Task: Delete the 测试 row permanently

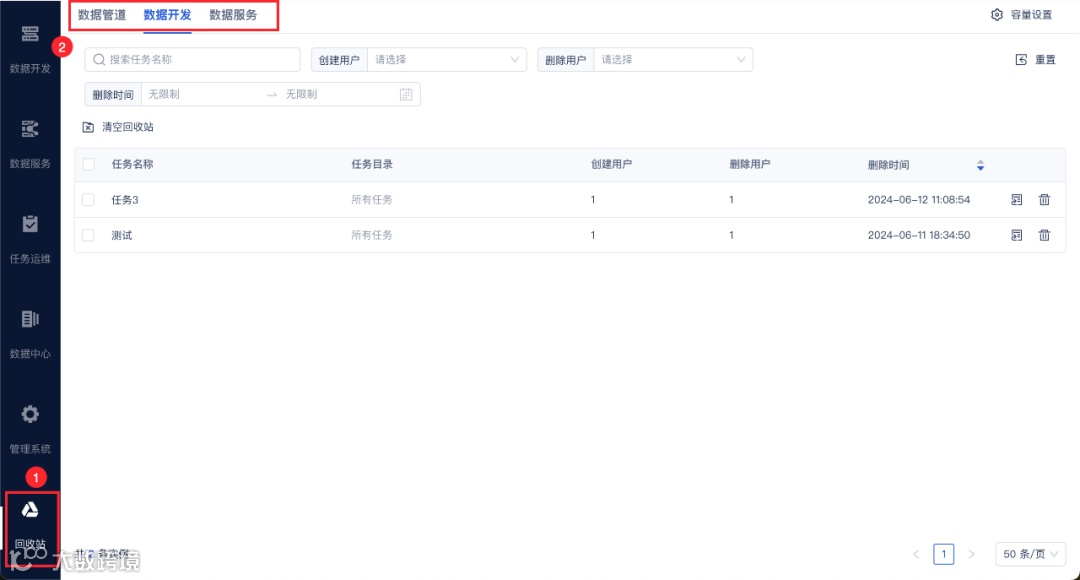Action: point(1044,235)
